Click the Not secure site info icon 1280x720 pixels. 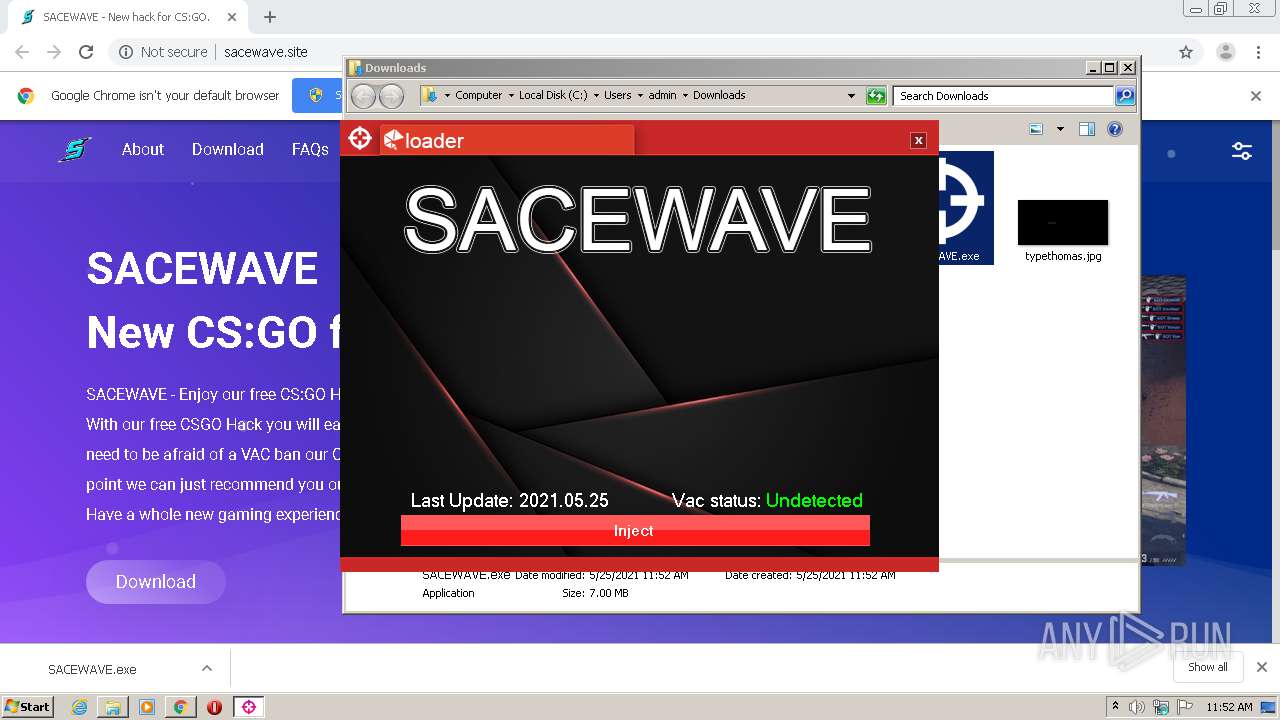[126, 52]
